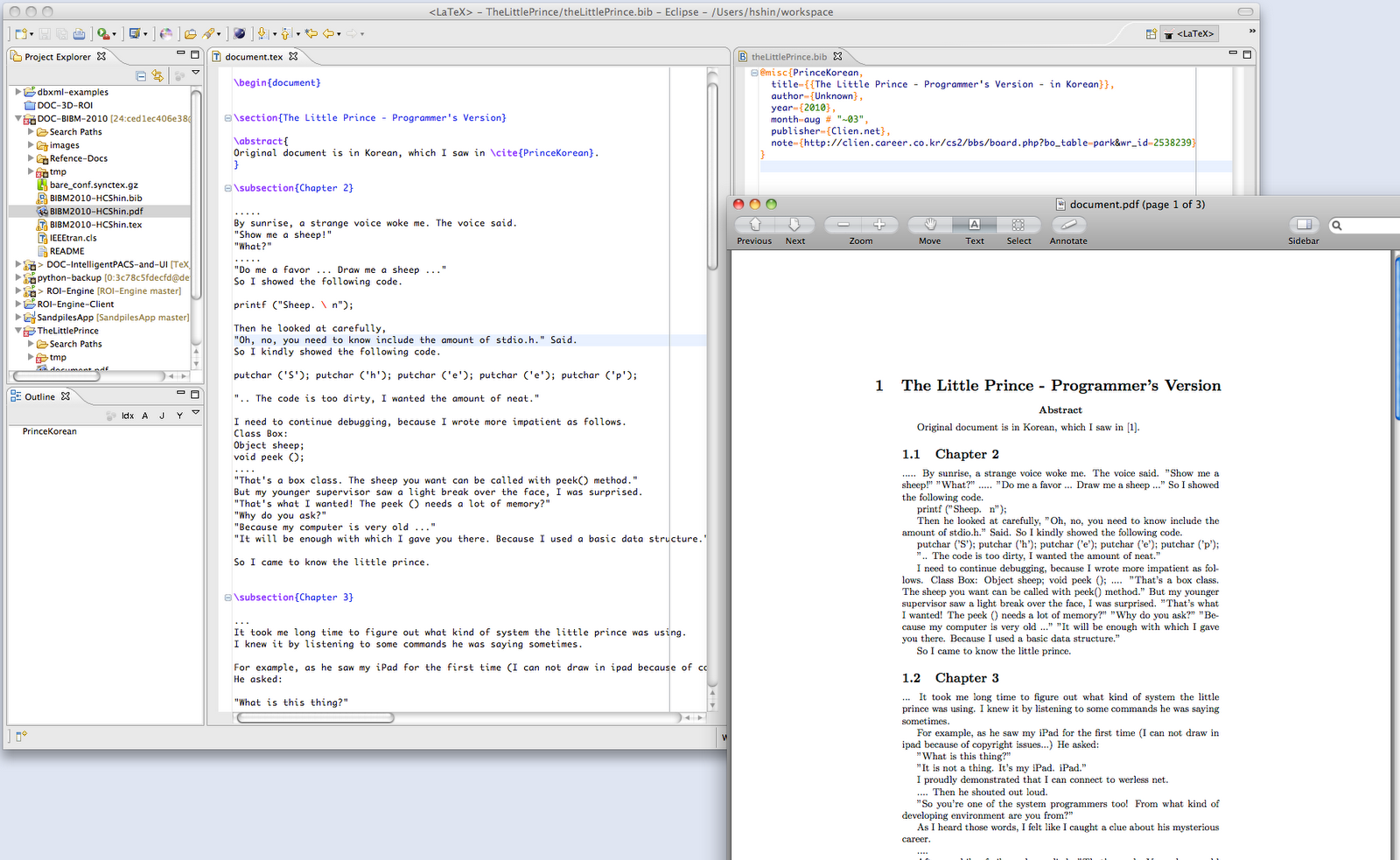Click the Zoom in button in the PDF viewer

coord(879,226)
